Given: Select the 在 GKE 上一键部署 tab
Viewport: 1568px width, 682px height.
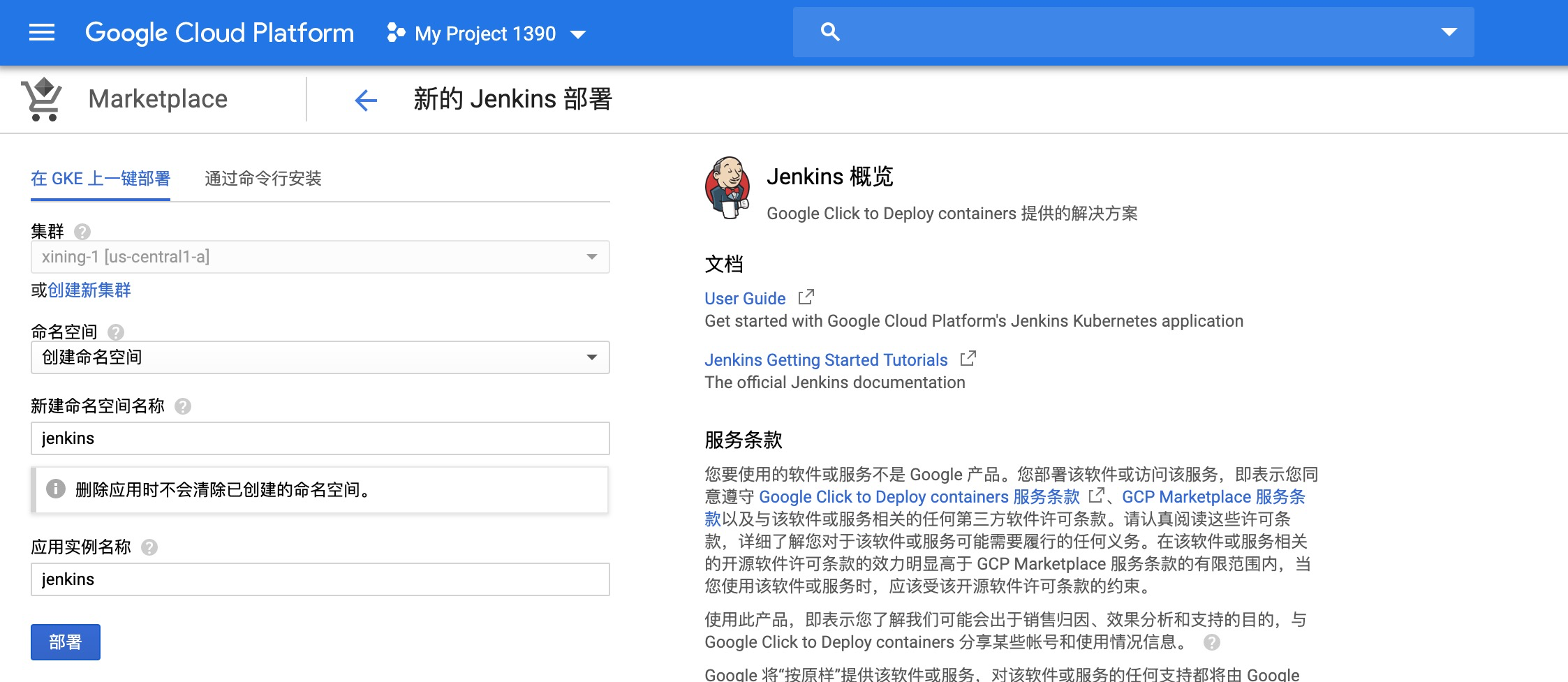Looking at the screenshot, I should (x=101, y=179).
